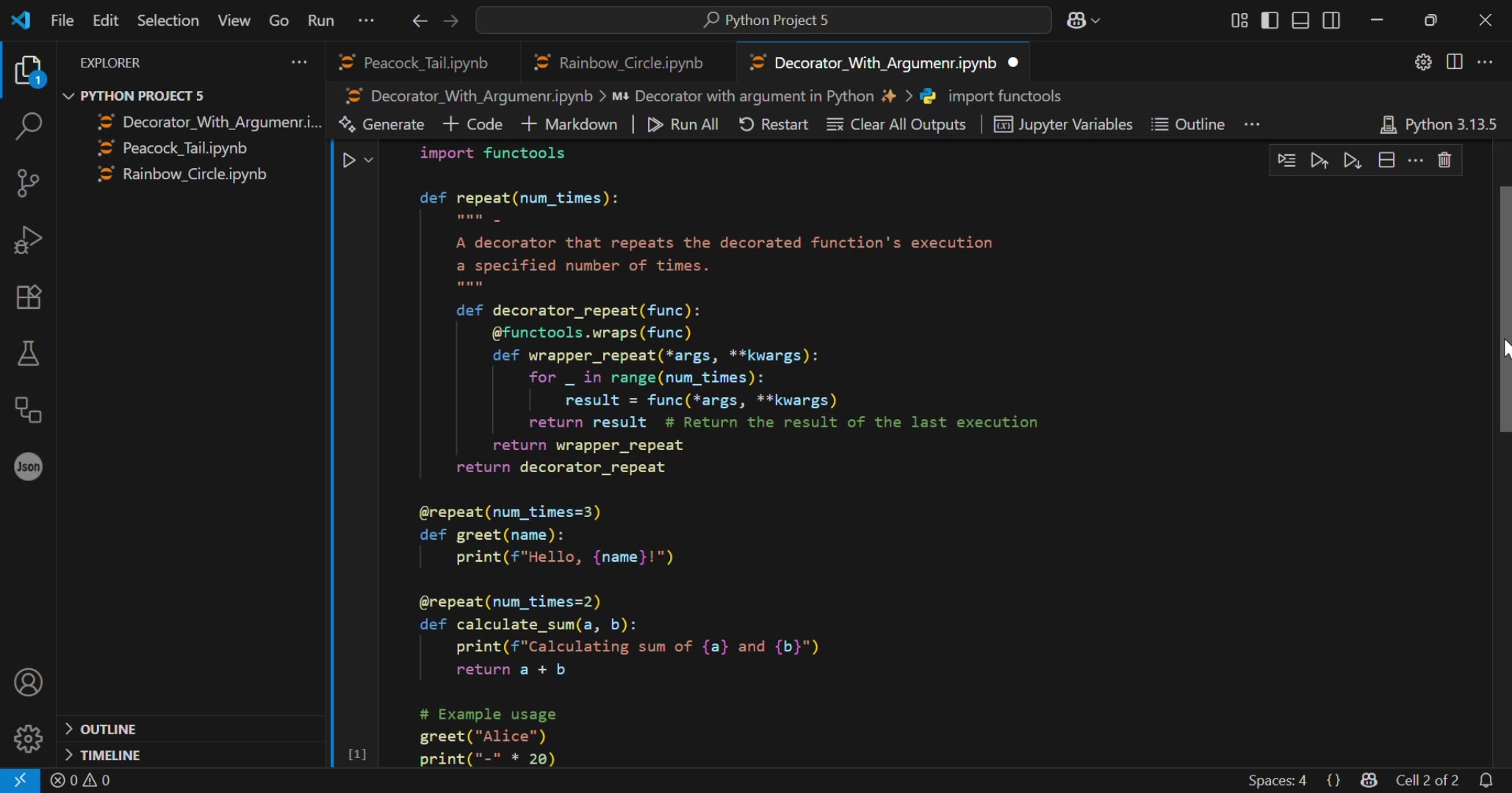Open the Testing sidebar panel
This screenshot has width=1512, height=793.
point(28,354)
